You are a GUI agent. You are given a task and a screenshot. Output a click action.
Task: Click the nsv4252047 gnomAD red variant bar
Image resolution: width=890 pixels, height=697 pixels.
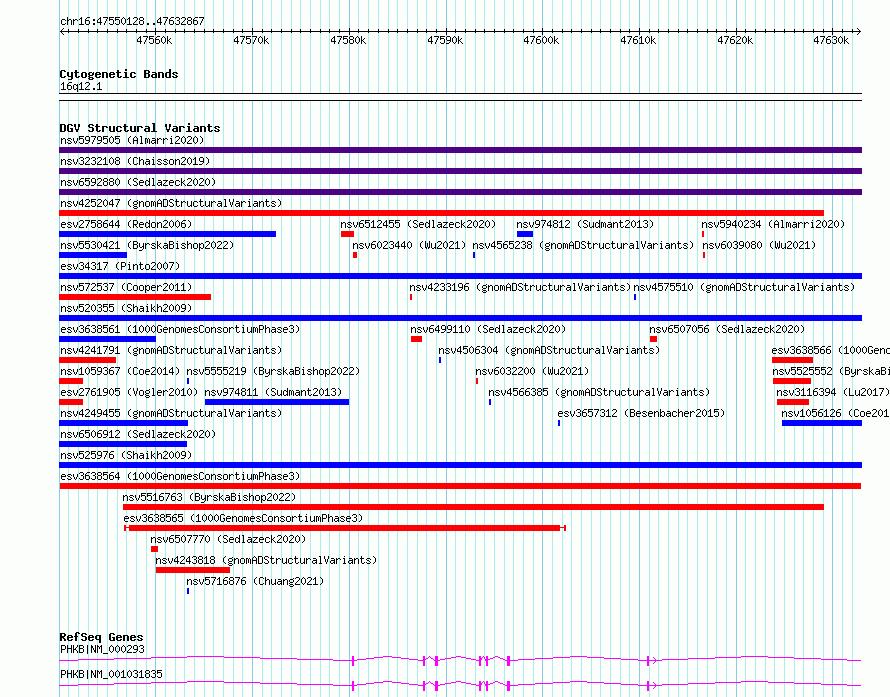(441, 213)
